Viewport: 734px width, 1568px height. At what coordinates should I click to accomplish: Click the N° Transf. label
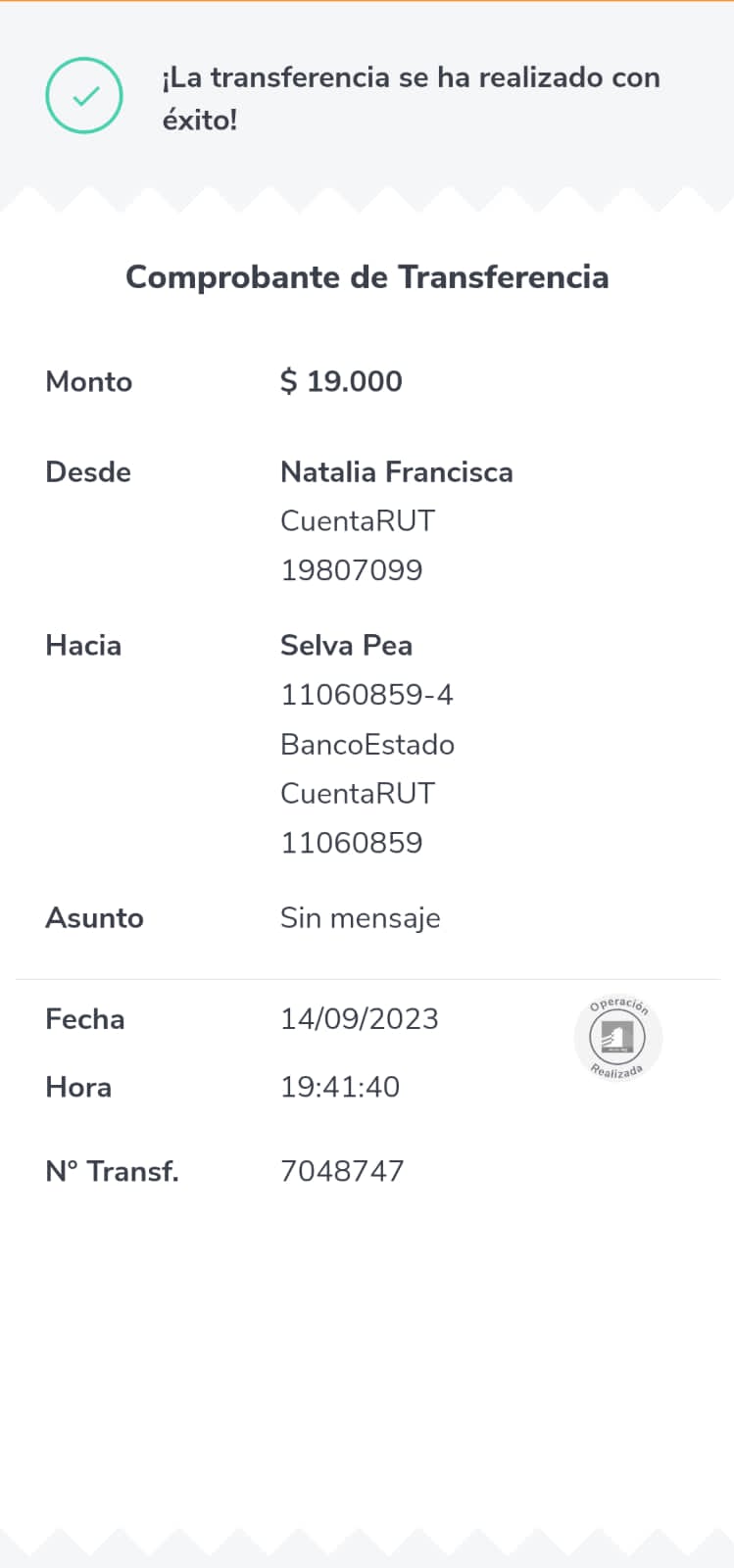(112, 1171)
